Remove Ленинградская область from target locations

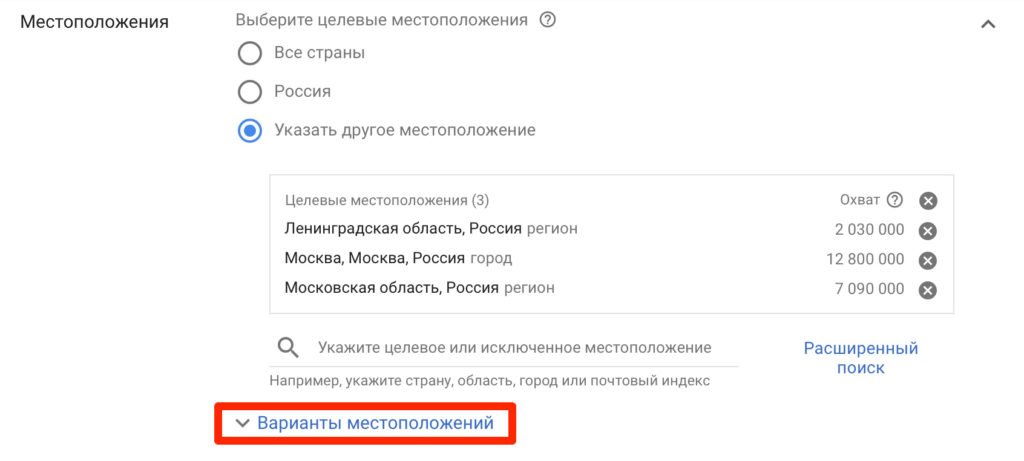pos(927,230)
